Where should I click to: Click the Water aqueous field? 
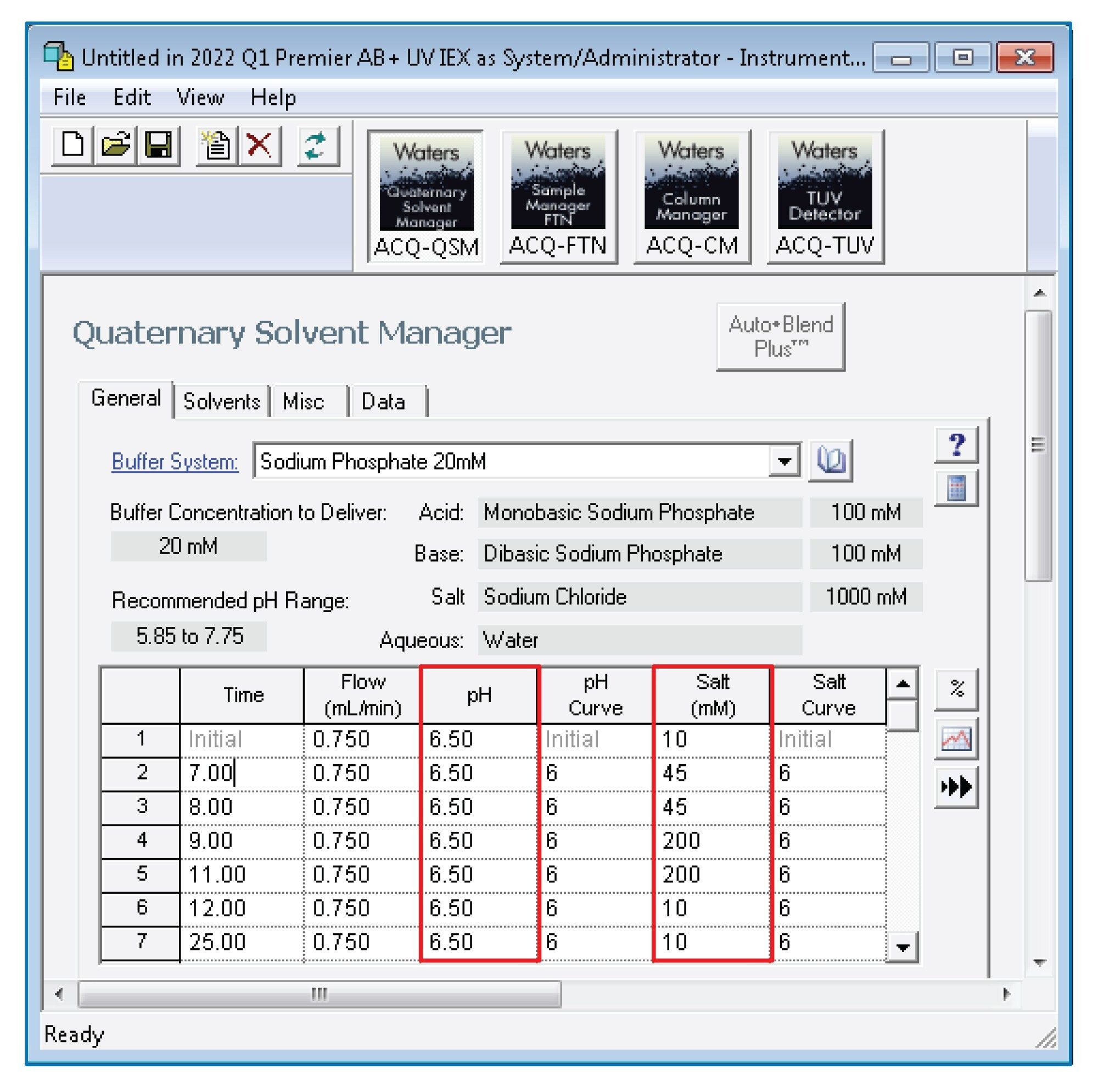pyautogui.click(x=640, y=640)
